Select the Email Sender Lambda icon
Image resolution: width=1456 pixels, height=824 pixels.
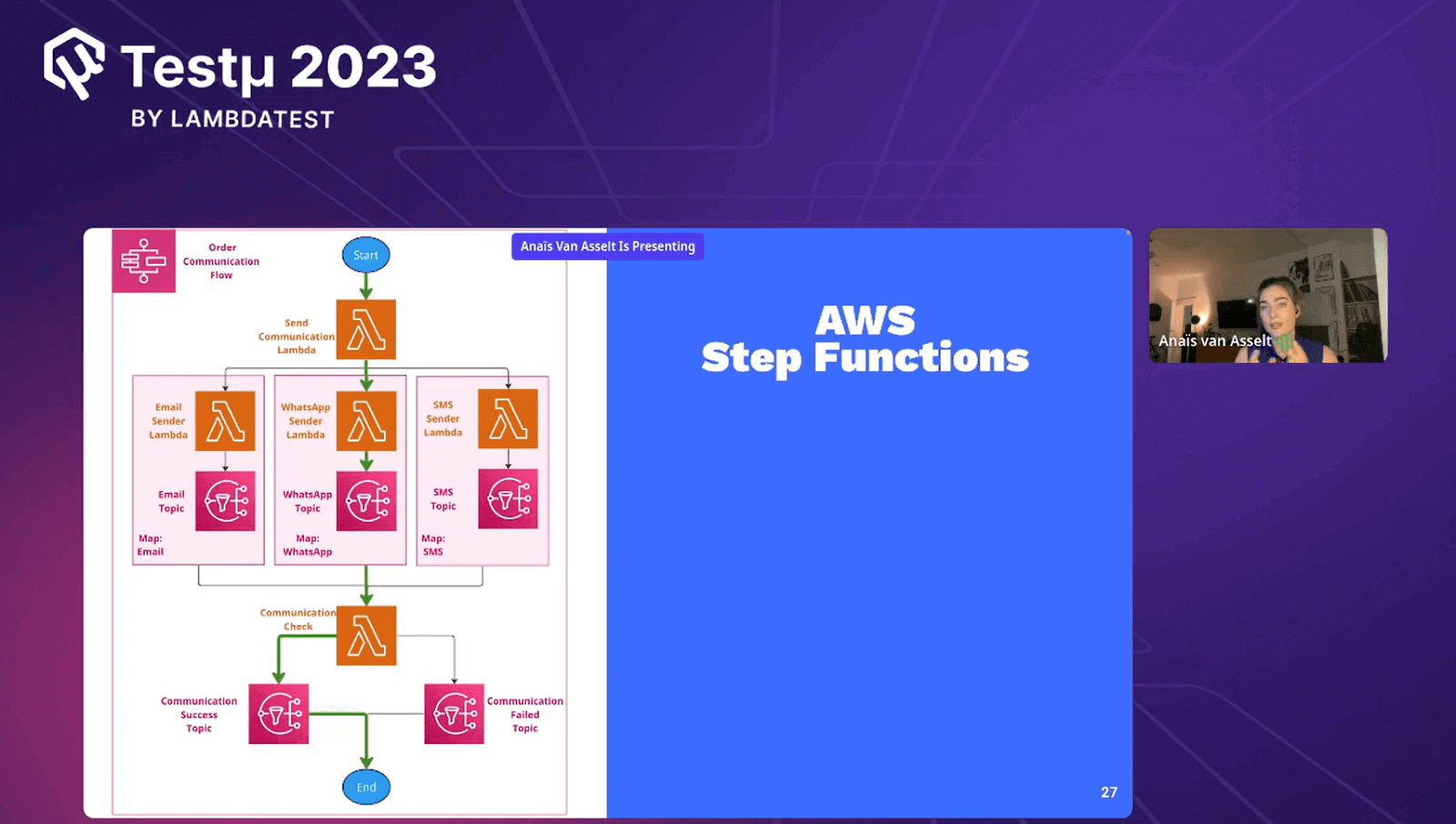[x=225, y=421]
